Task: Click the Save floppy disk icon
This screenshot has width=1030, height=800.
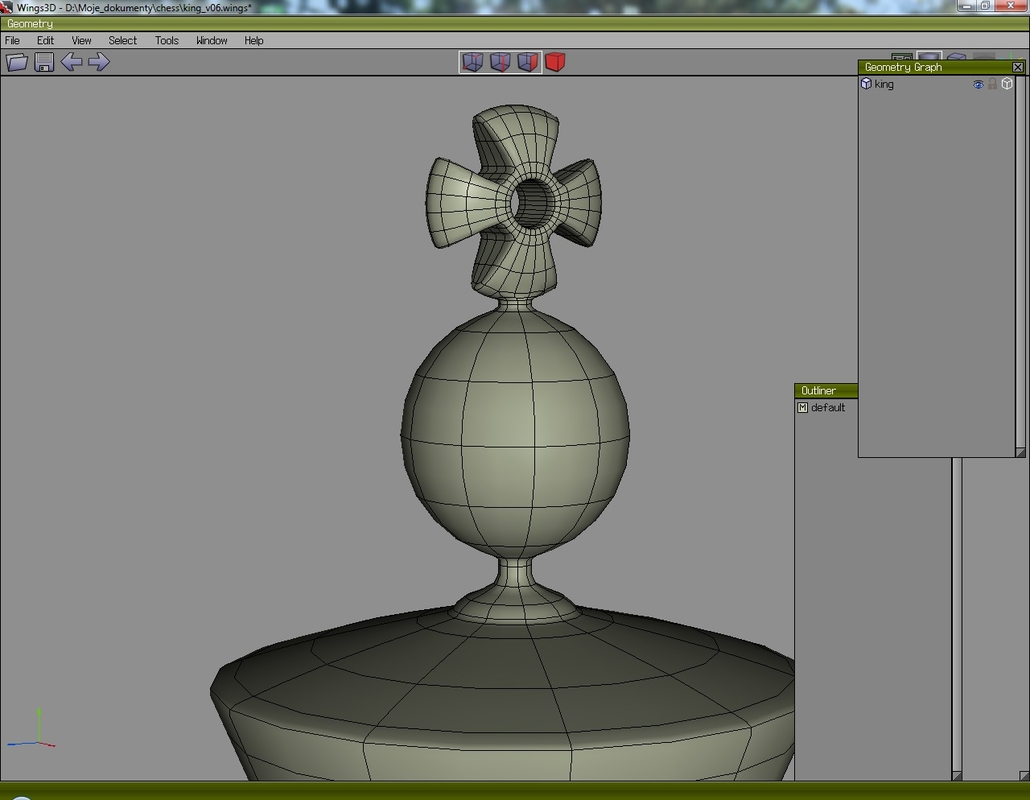Action: coord(44,63)
